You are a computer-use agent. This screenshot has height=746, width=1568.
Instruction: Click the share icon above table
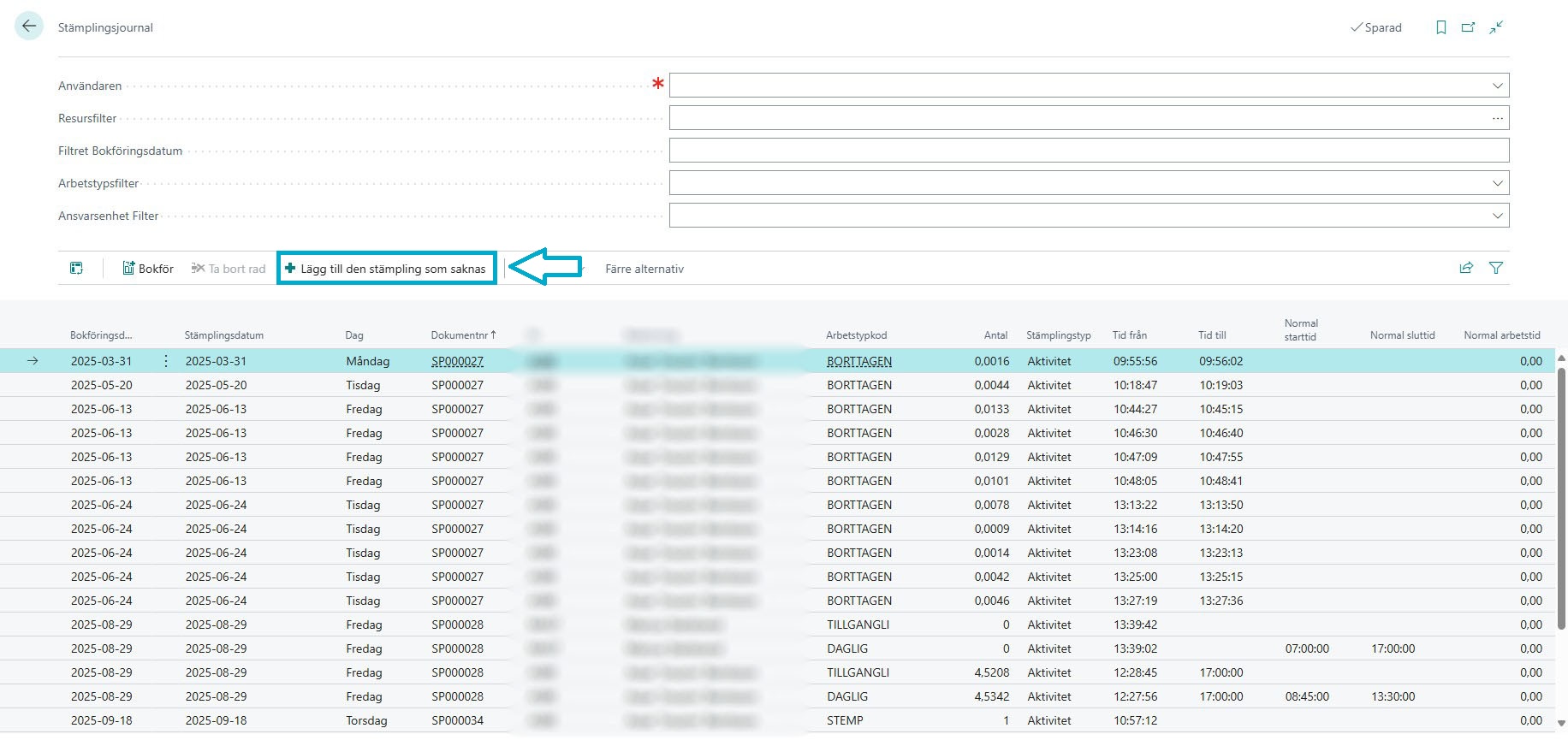coord(1466,268)
